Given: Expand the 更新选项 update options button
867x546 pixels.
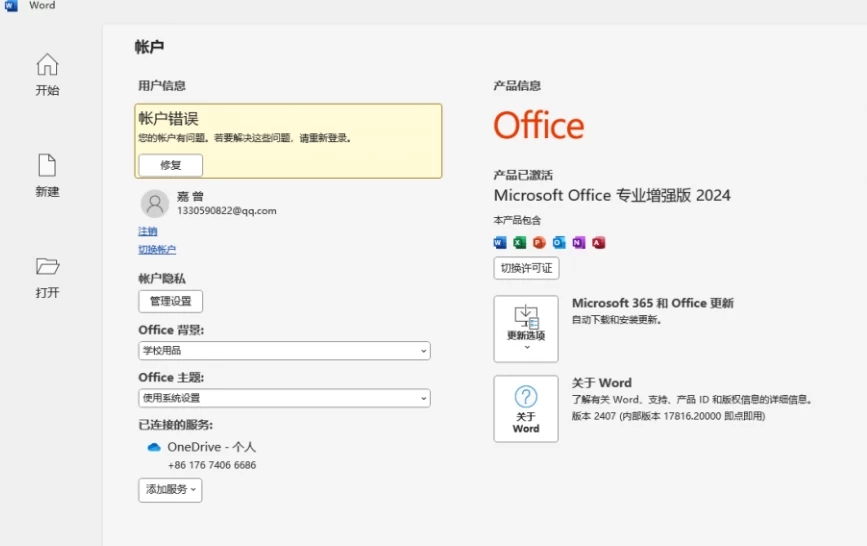Looking at the screenshot, I should tap(526, 329).
